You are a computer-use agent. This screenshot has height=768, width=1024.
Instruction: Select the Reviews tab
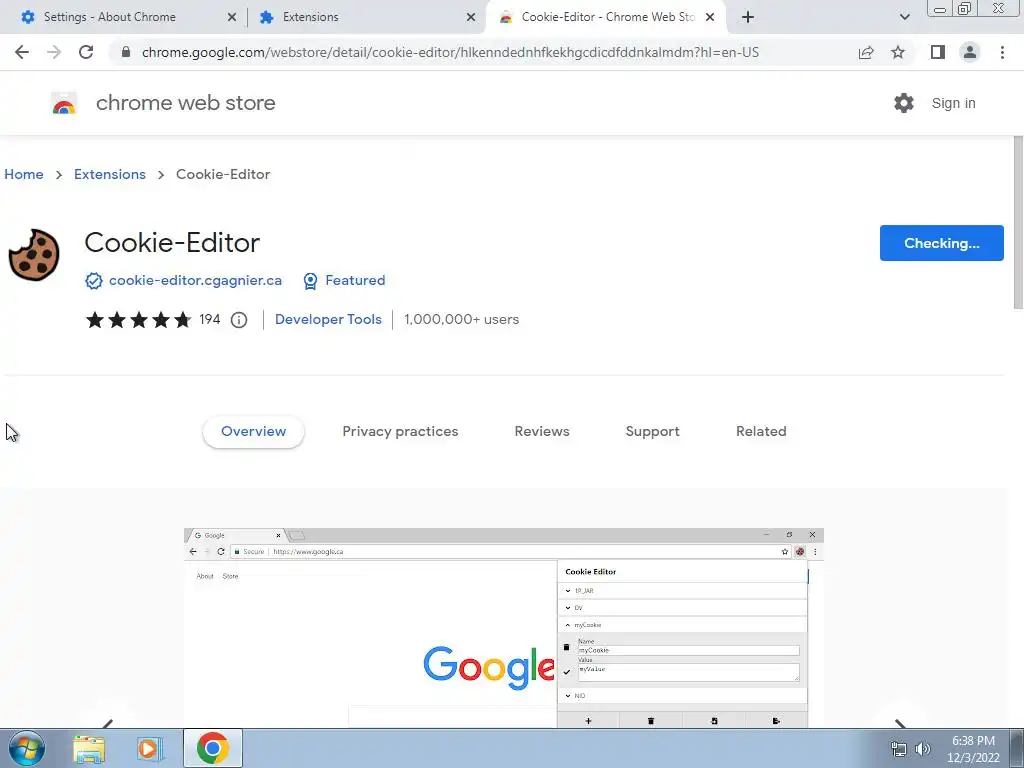pyautogui.click(x=542, y=432)
